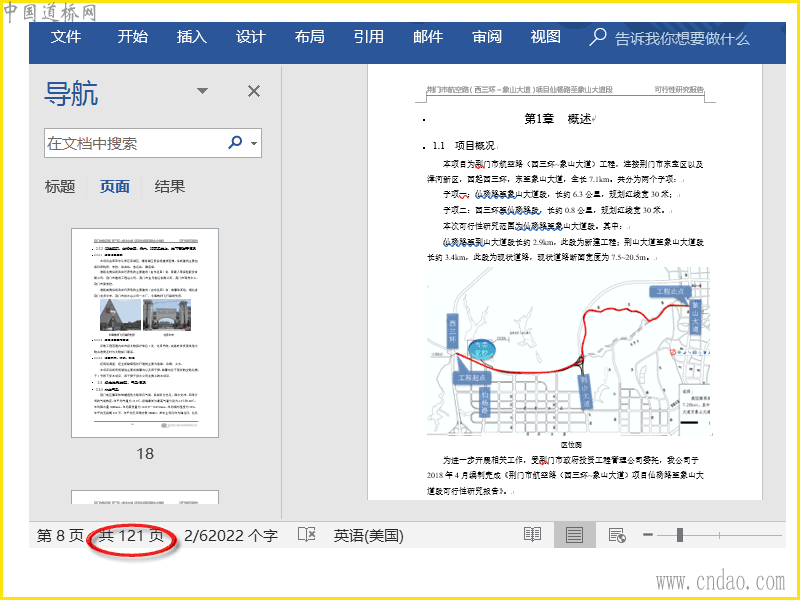
Task: Click the magnifier search icon in navigation
Action: 235,142
